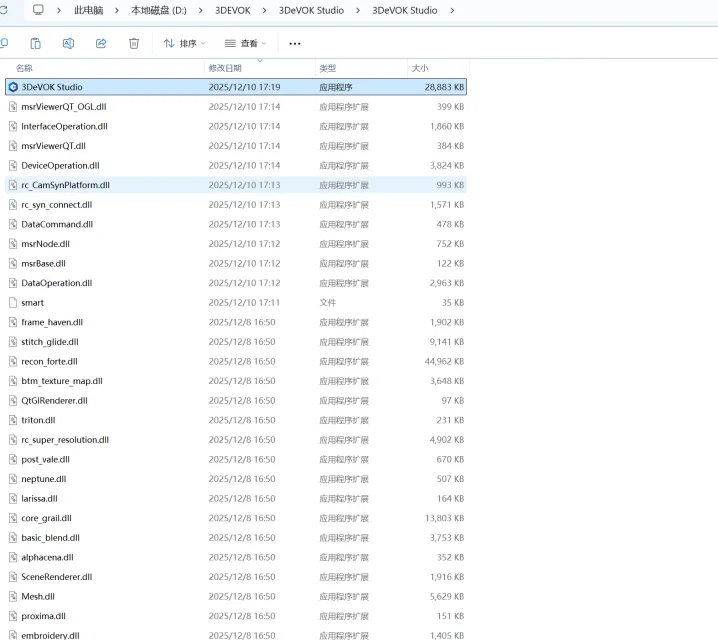Click the smart file icon

click(x=13, y=303)
